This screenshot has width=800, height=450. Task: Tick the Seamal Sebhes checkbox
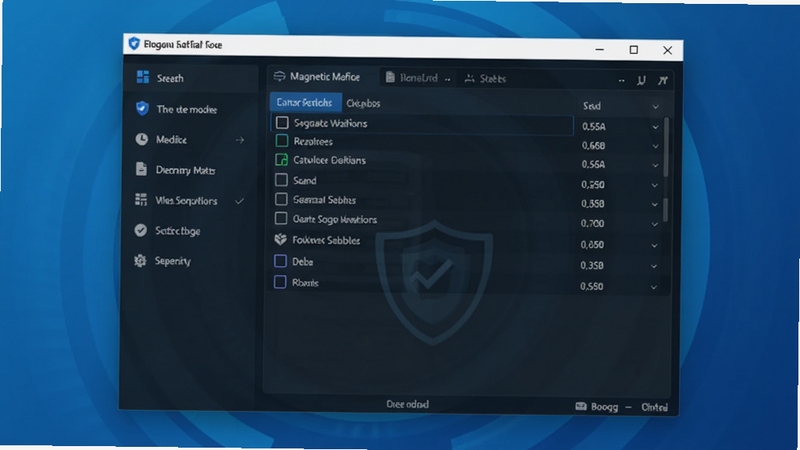tap(281, 199)
